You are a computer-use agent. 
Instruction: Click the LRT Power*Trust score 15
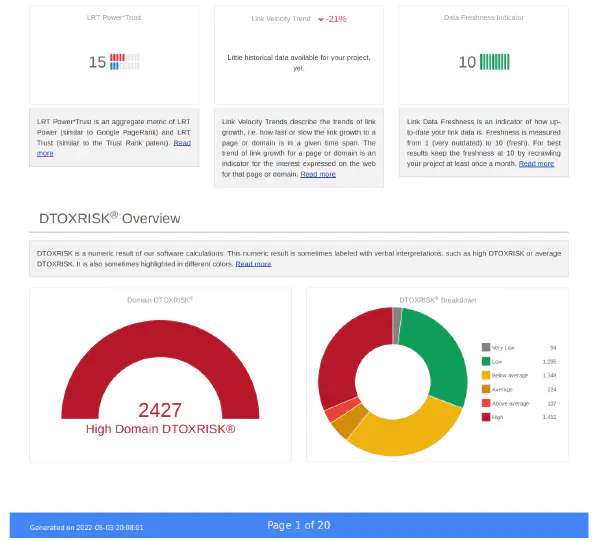pyautogui.click(x=97, y=62)
